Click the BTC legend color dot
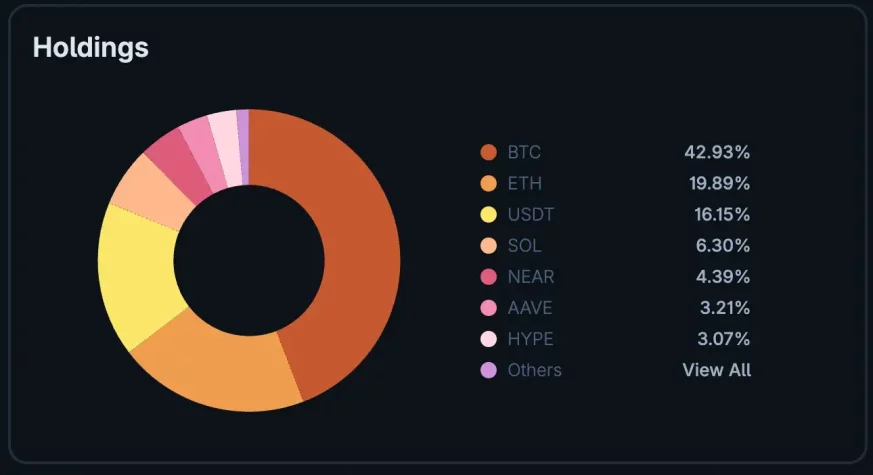 489,153
